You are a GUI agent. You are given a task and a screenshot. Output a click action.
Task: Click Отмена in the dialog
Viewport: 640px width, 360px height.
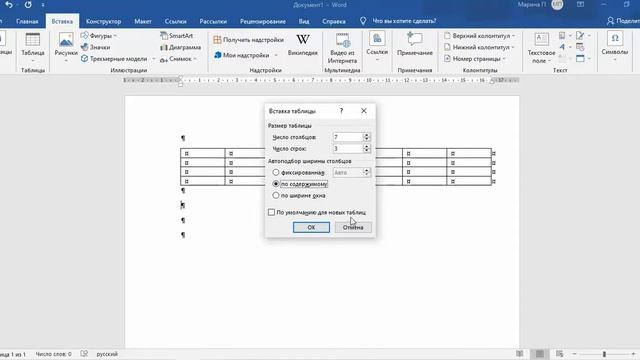[353, 227]
